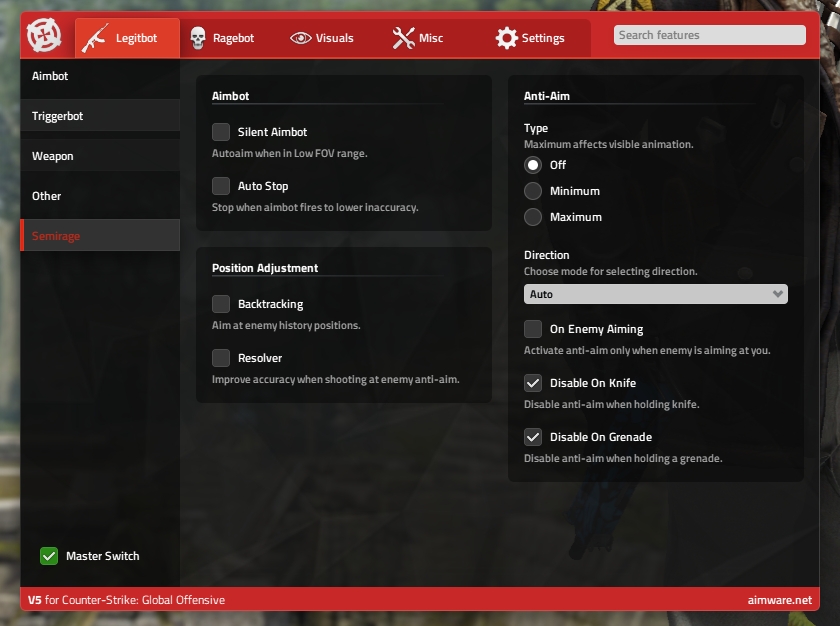Choose the Minimum radio option
The height and width of the screenshot is (626, 840).
point(533,191)
